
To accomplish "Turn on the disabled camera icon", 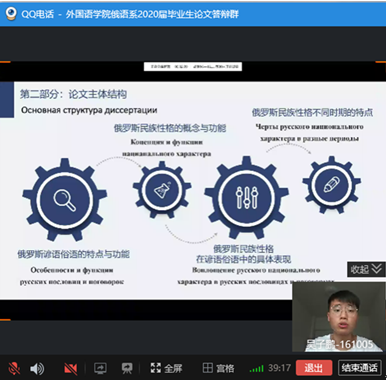I will [71, 368].
